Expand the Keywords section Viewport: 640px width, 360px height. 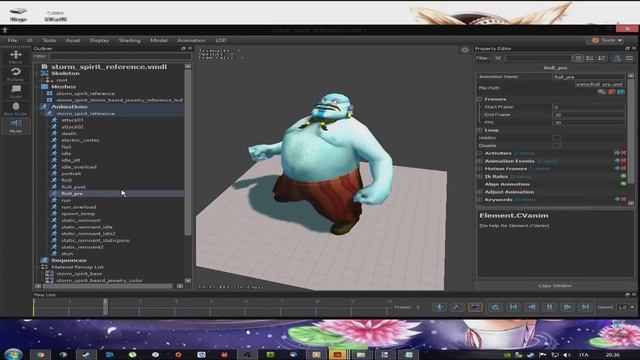(479, 200)
